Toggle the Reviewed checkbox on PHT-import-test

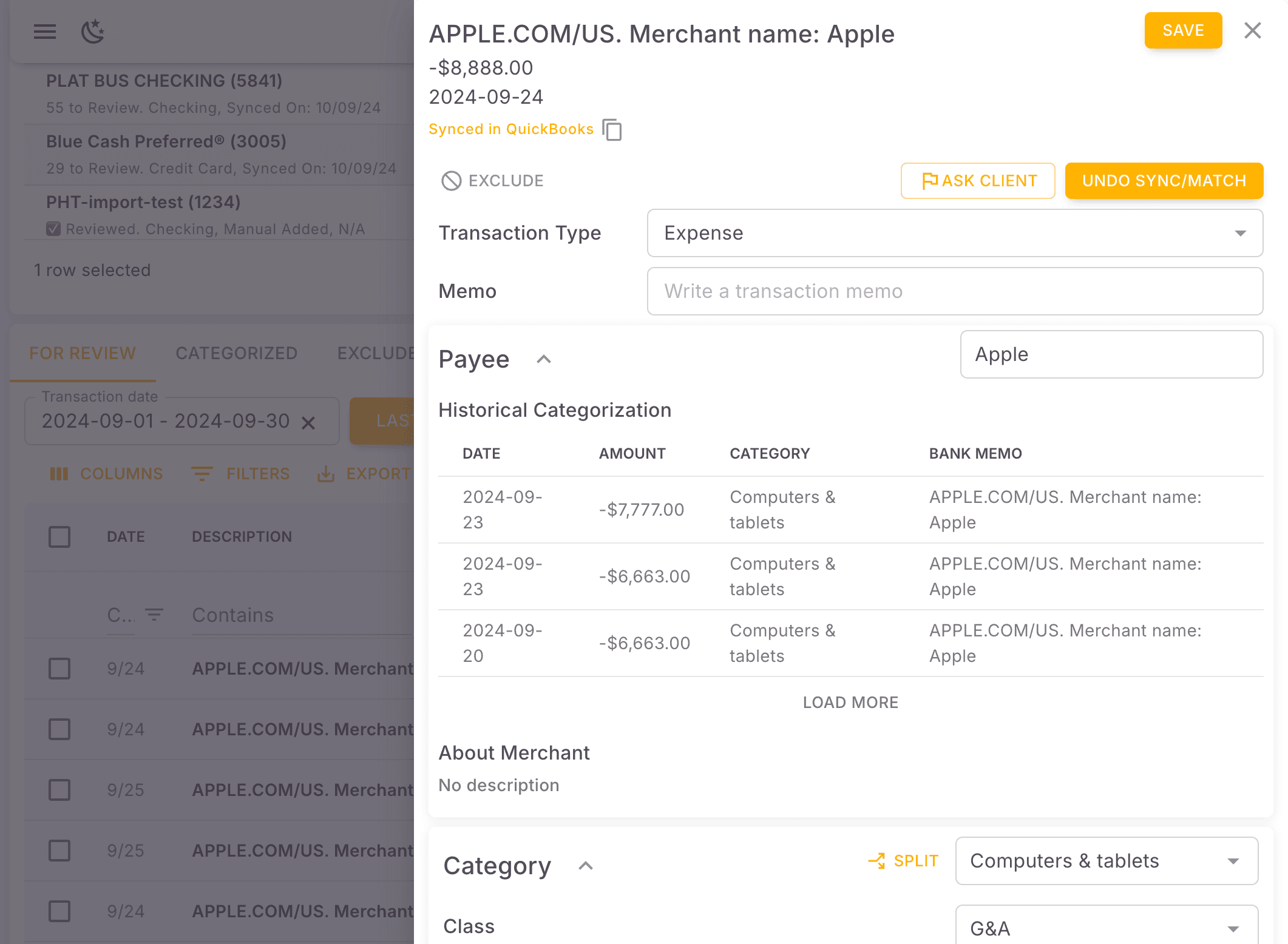53,228
